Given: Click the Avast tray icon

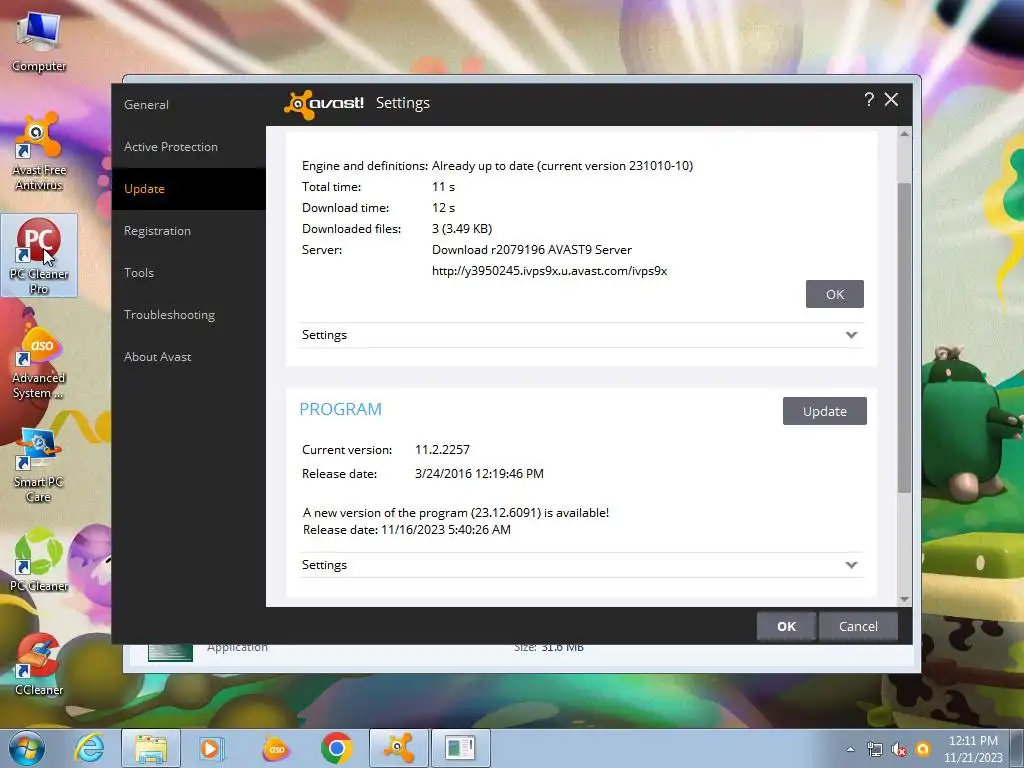Looking at the screenshot, I should coord(923,749).
